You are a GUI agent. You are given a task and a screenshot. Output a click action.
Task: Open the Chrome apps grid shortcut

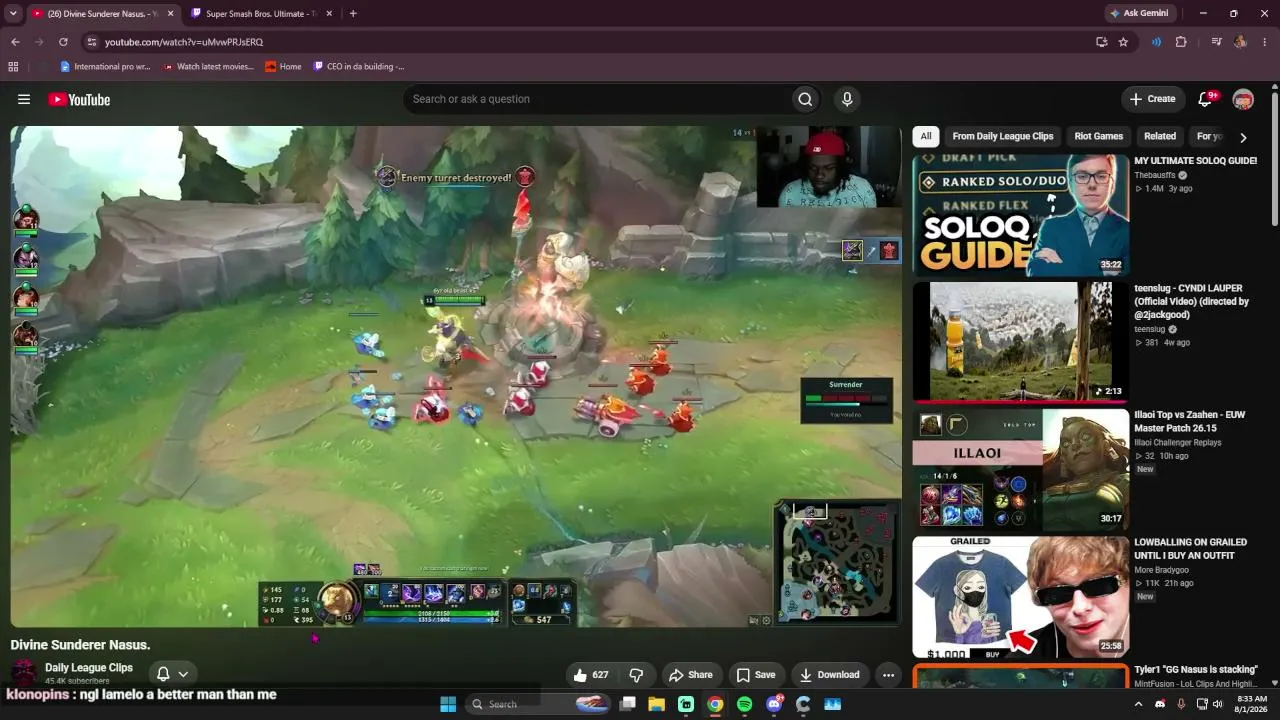tap(13, 67)
